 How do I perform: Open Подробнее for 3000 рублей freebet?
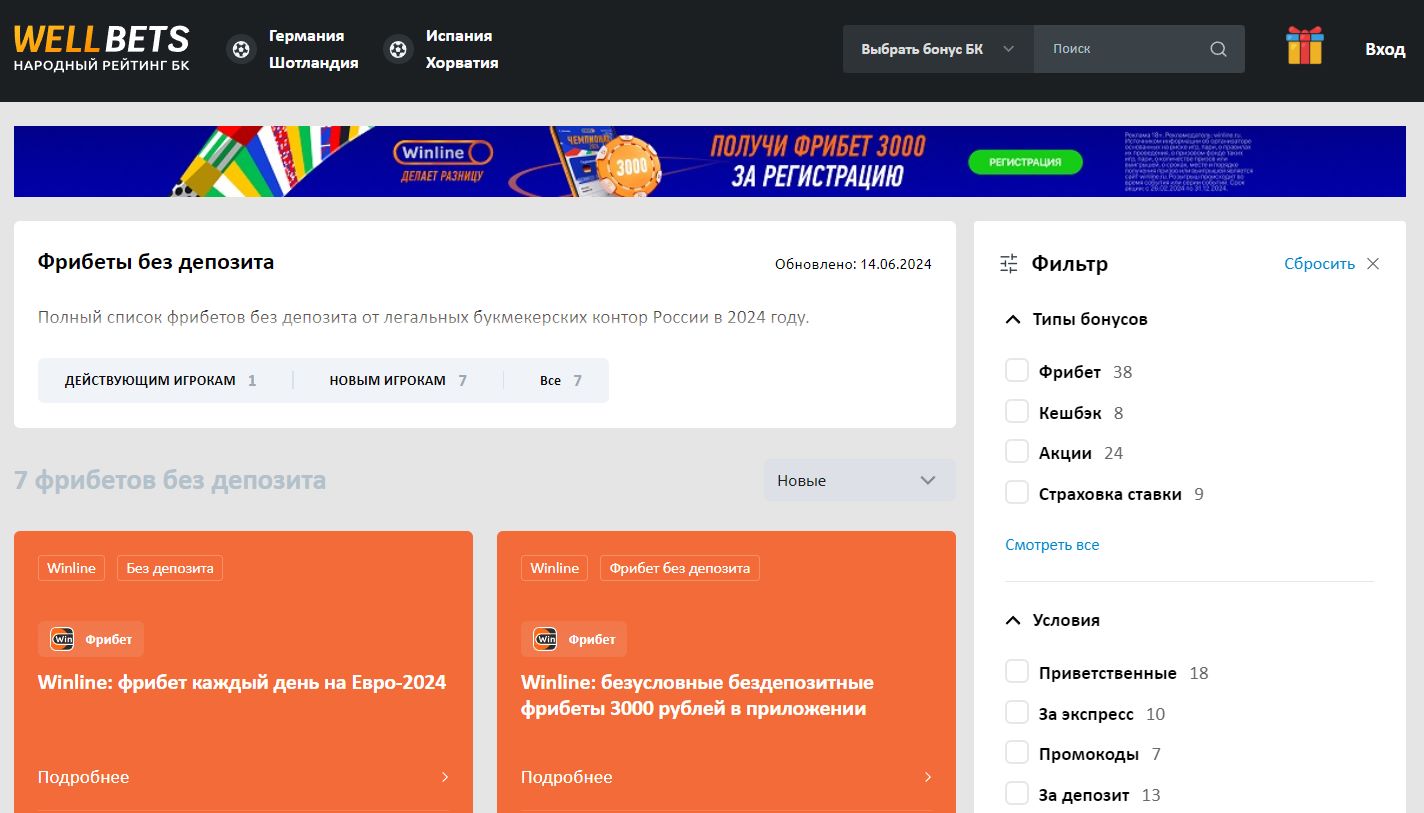[x=726, y=777]
